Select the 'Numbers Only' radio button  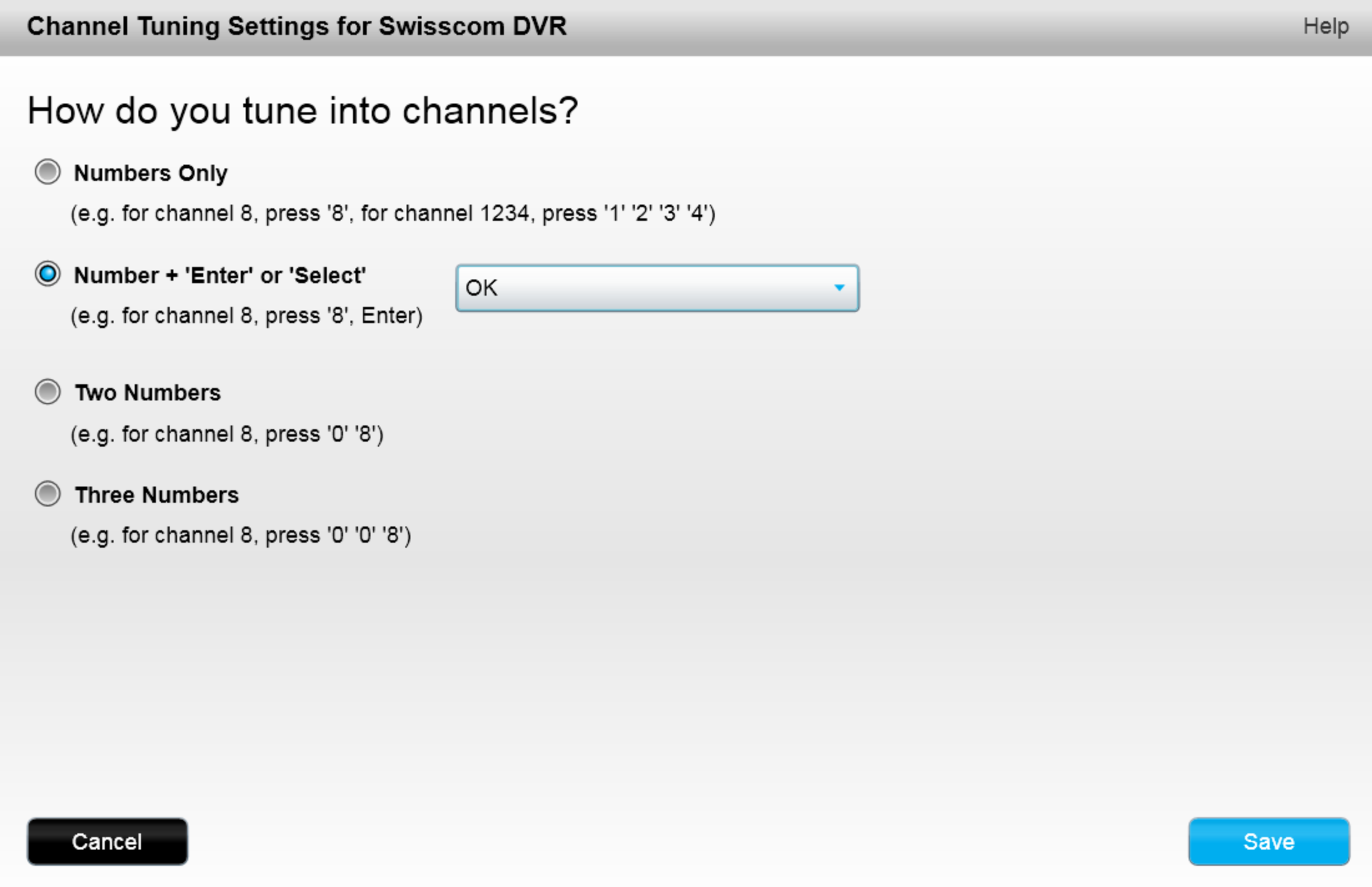click(x=49, y=173)
